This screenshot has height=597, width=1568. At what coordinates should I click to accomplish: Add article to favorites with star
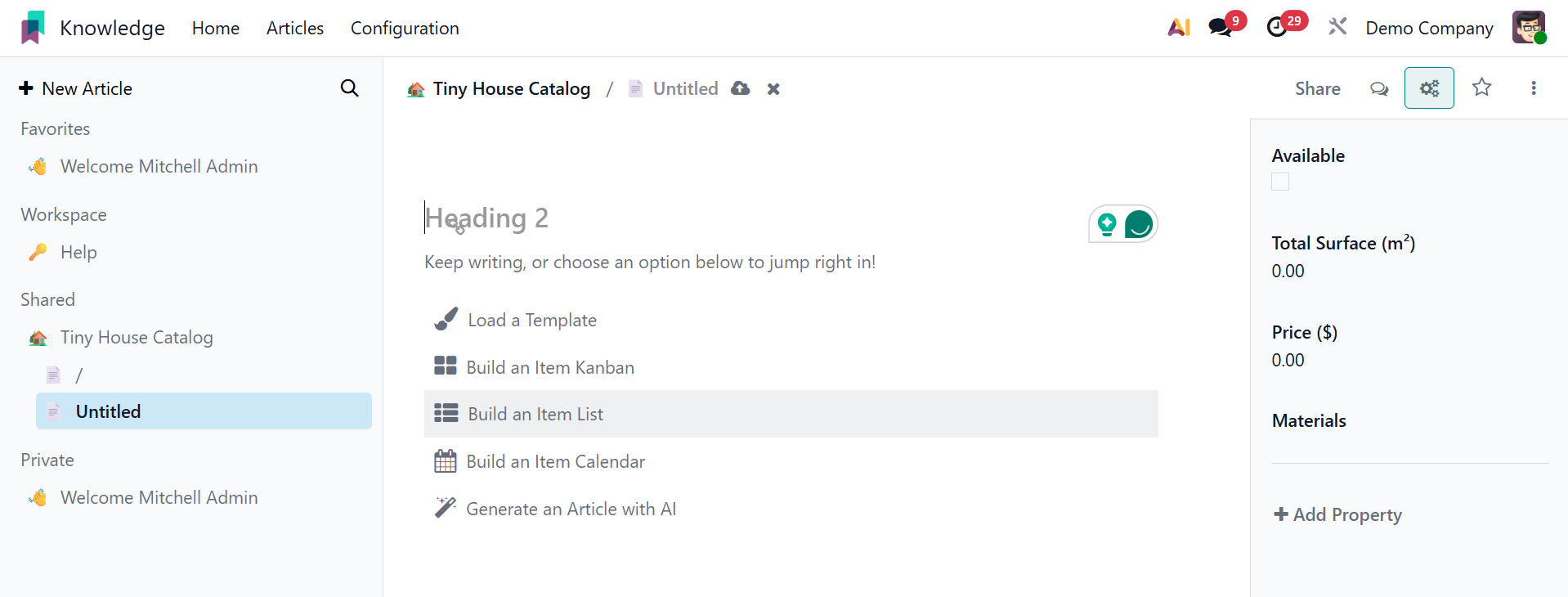click(1481, 88)
